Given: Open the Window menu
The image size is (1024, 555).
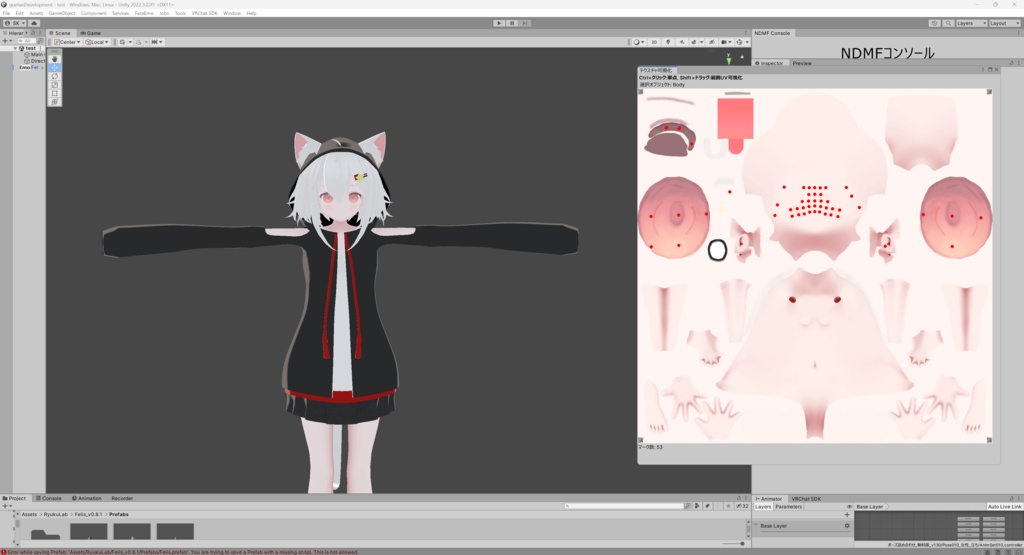Looking at the screenshot, I should click(232, 13).
